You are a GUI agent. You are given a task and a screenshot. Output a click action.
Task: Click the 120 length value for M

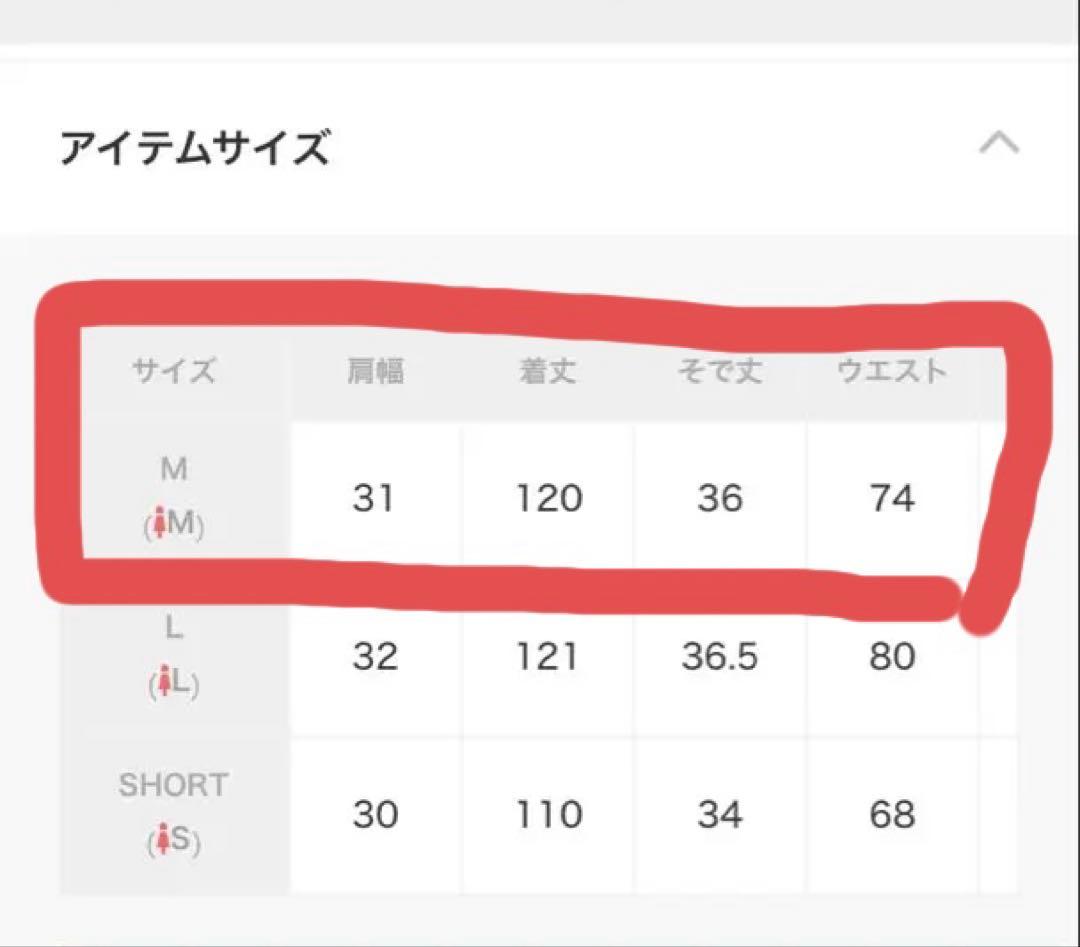coord(549,498)
